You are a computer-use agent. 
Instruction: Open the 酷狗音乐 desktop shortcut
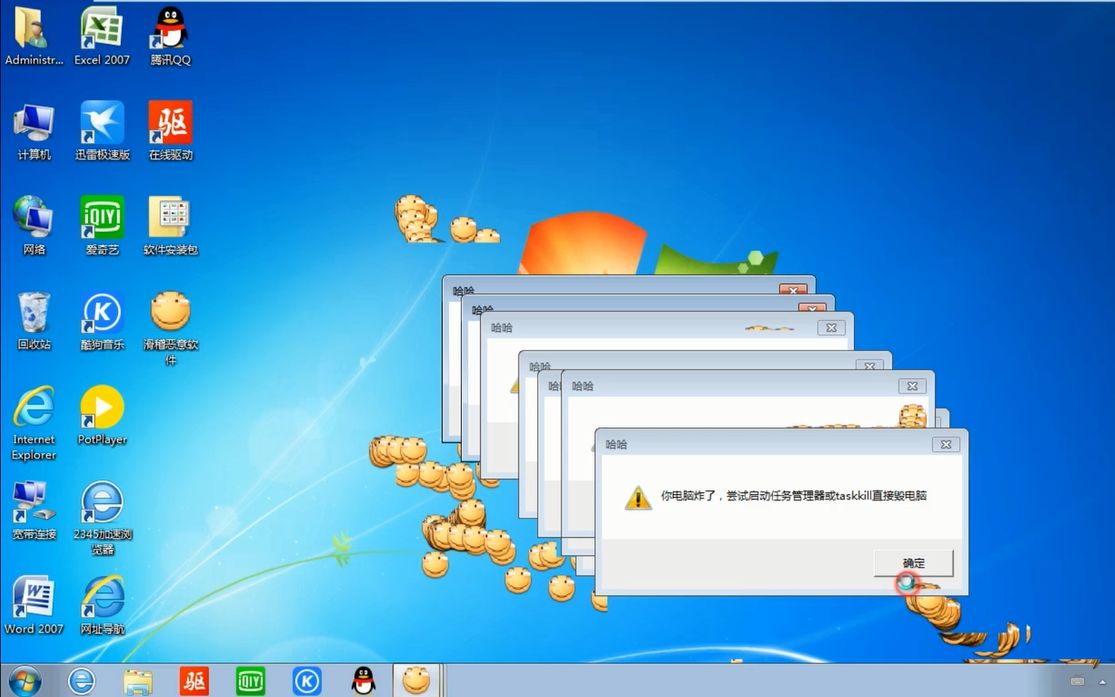(x=102, y=321)
